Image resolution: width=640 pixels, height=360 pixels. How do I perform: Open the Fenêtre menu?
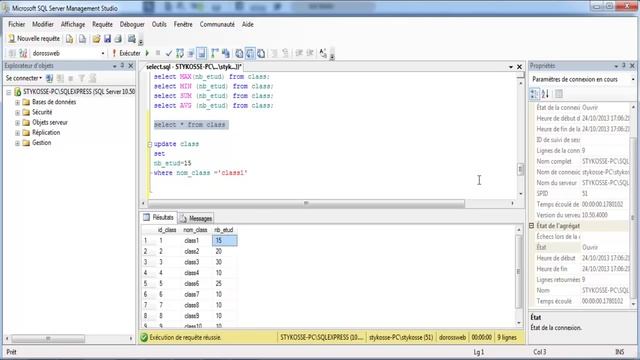pos(183,24)
